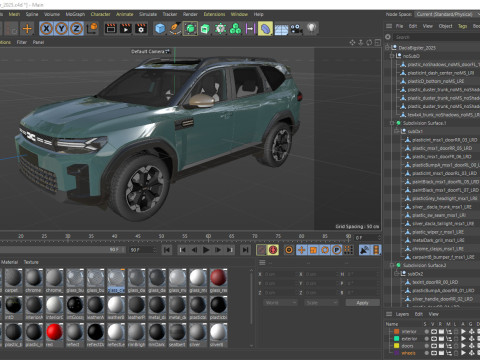Open the World coordinate dropdown

point(280,303)
